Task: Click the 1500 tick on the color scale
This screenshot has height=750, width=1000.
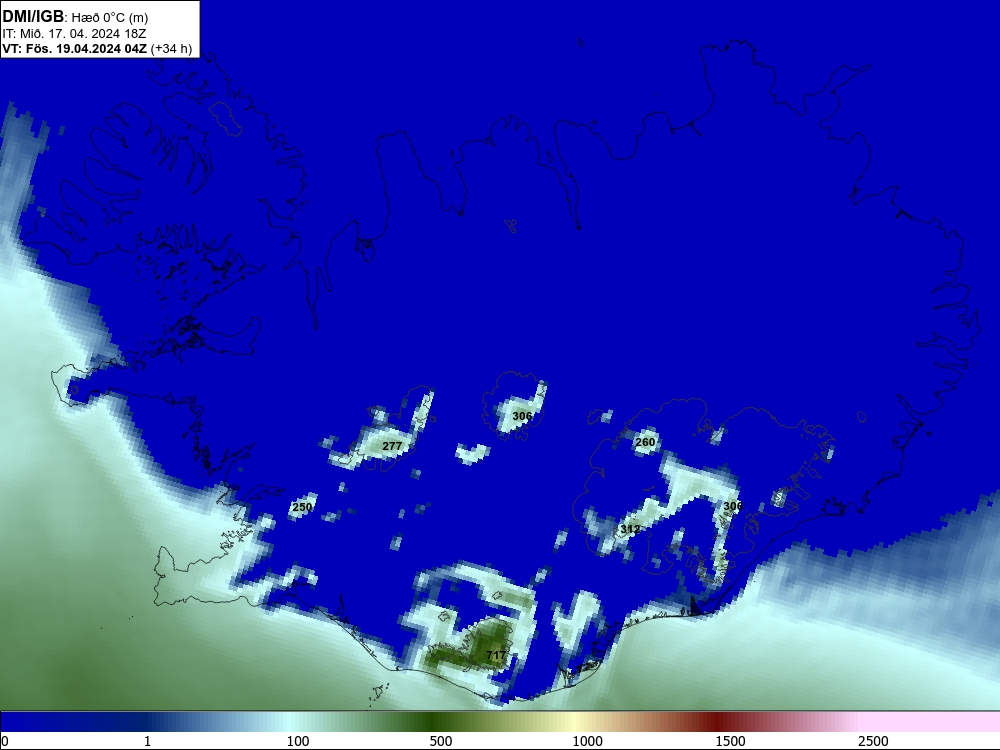Action: [x=730, y=741]
